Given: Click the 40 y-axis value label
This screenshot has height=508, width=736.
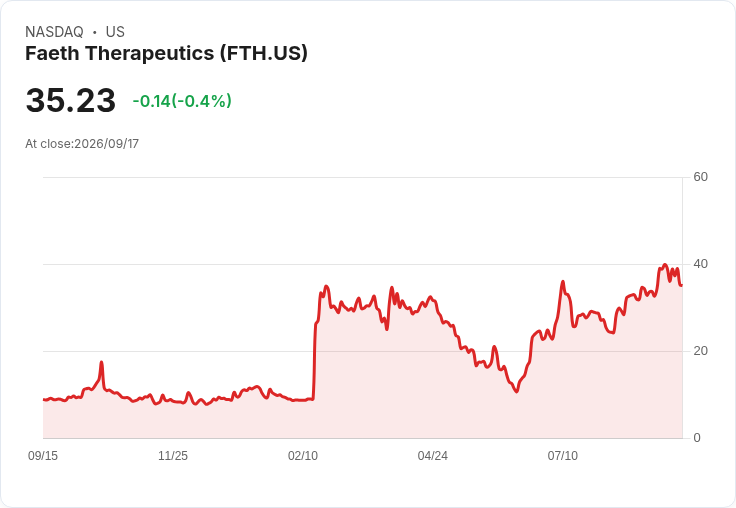Looking at the screenshot, I should pyautogui.click(x=700, y=264).
